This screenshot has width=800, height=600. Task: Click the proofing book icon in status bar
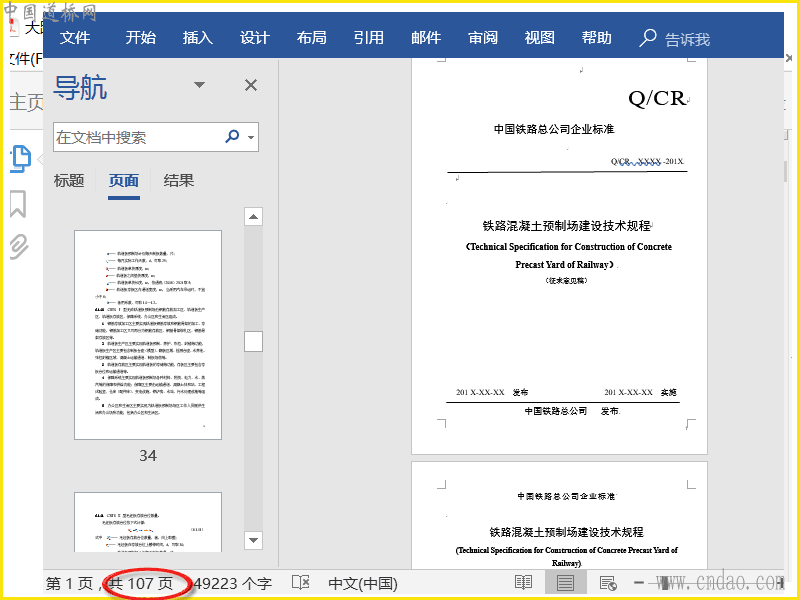(x=301, y=582)
